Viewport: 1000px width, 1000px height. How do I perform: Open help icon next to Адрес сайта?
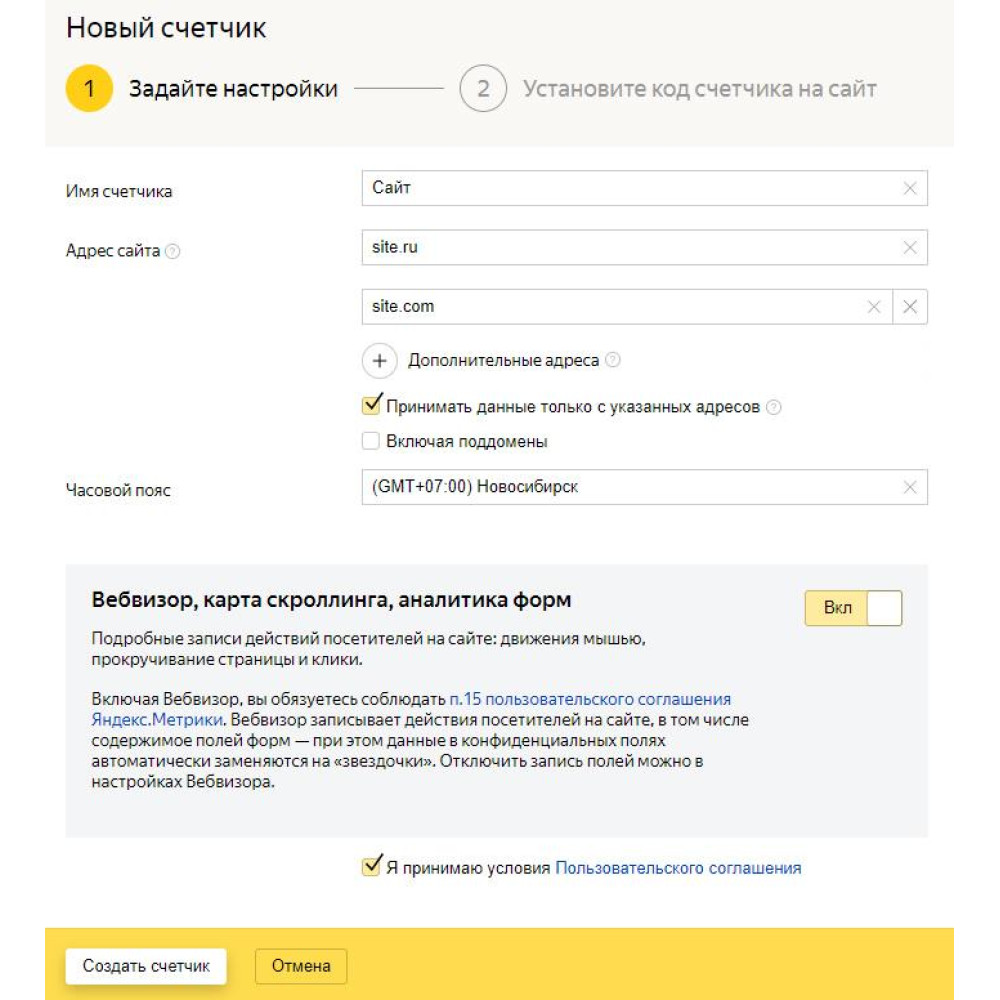[173, 252]
